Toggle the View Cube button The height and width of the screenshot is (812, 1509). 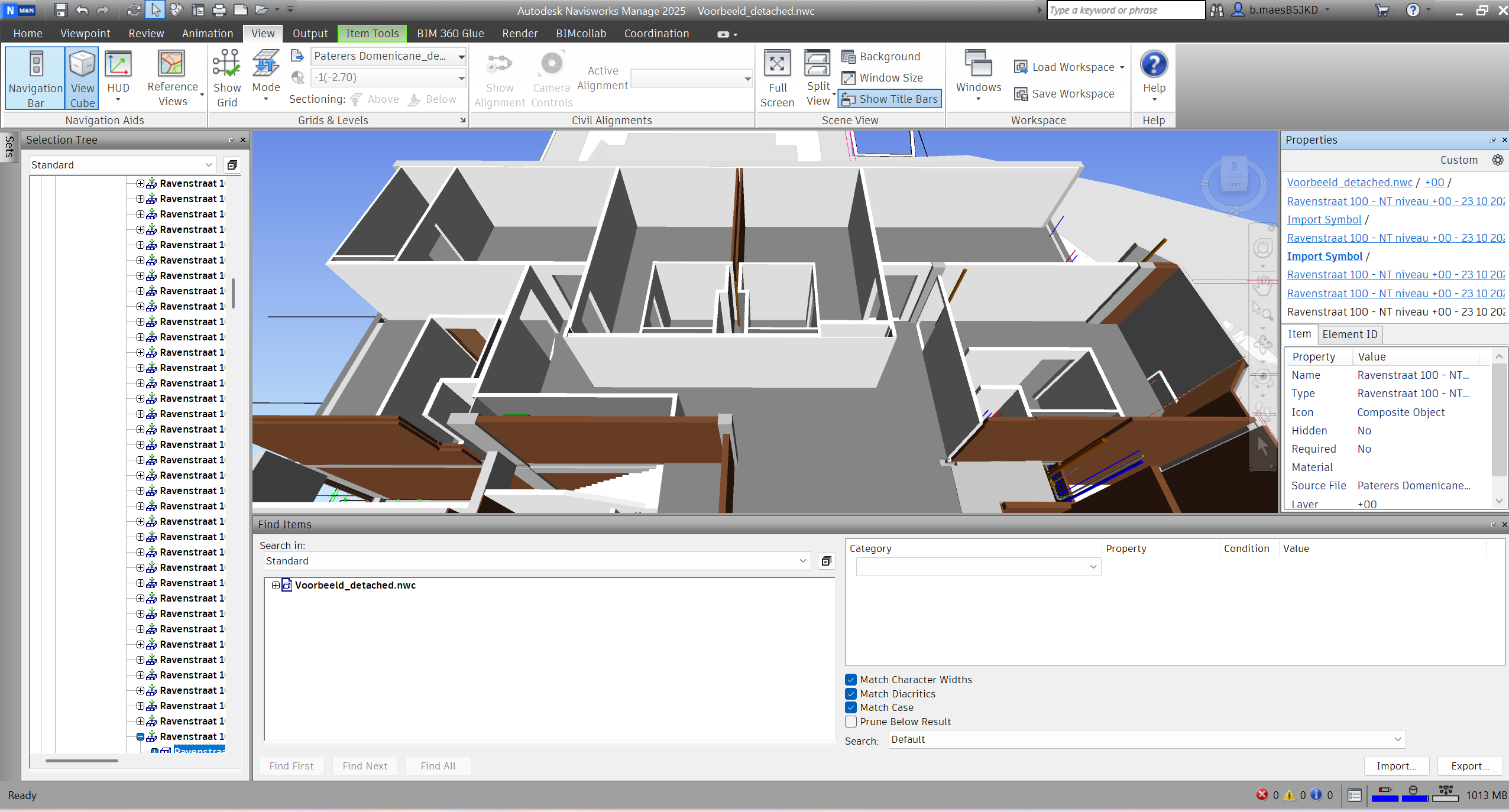coord(82,78)
